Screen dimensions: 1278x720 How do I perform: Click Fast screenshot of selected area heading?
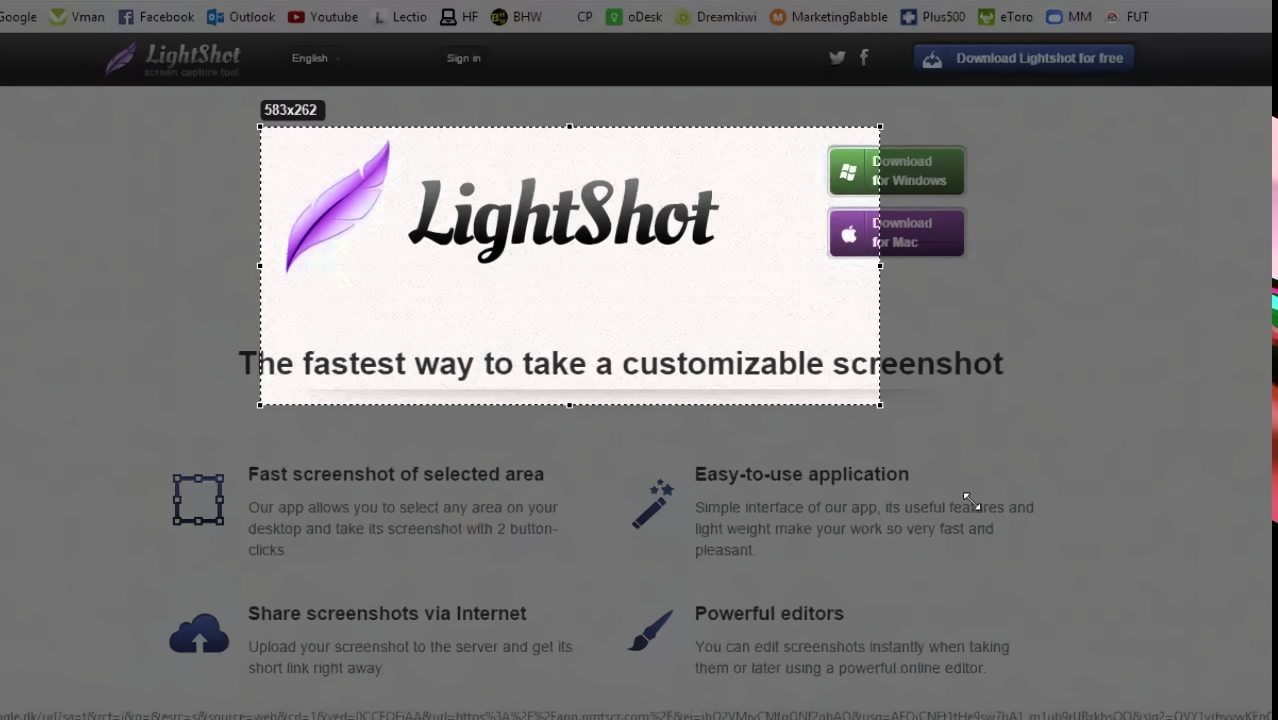pyautogui.click(x=396, y=474)
